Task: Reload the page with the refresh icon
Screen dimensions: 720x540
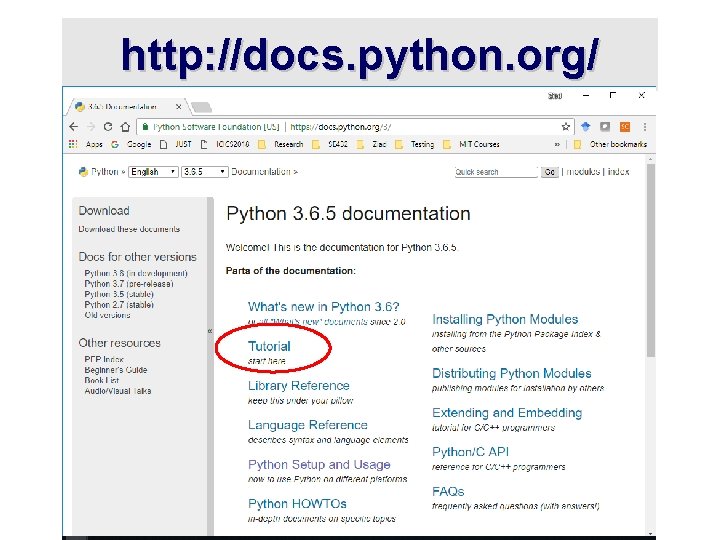Action: click(108, 127)
